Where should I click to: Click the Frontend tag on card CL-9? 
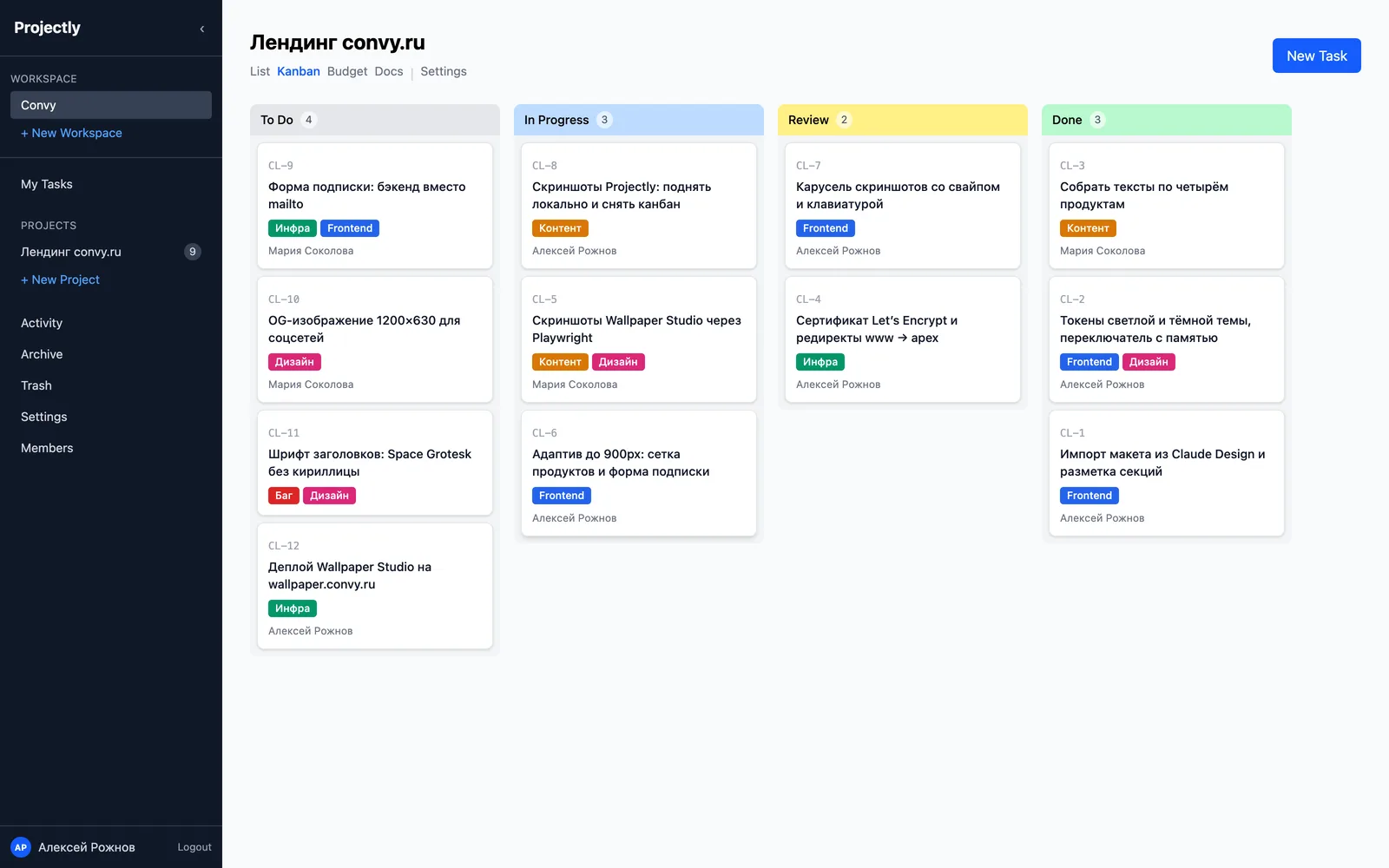350,228
